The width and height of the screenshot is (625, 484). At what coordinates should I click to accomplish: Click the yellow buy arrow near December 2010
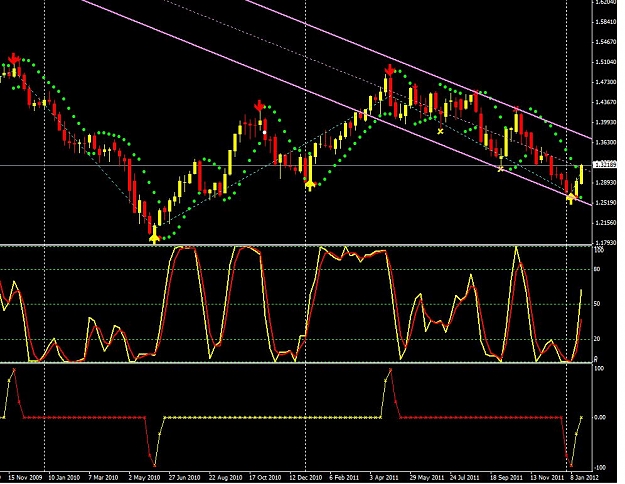[310, 185]
